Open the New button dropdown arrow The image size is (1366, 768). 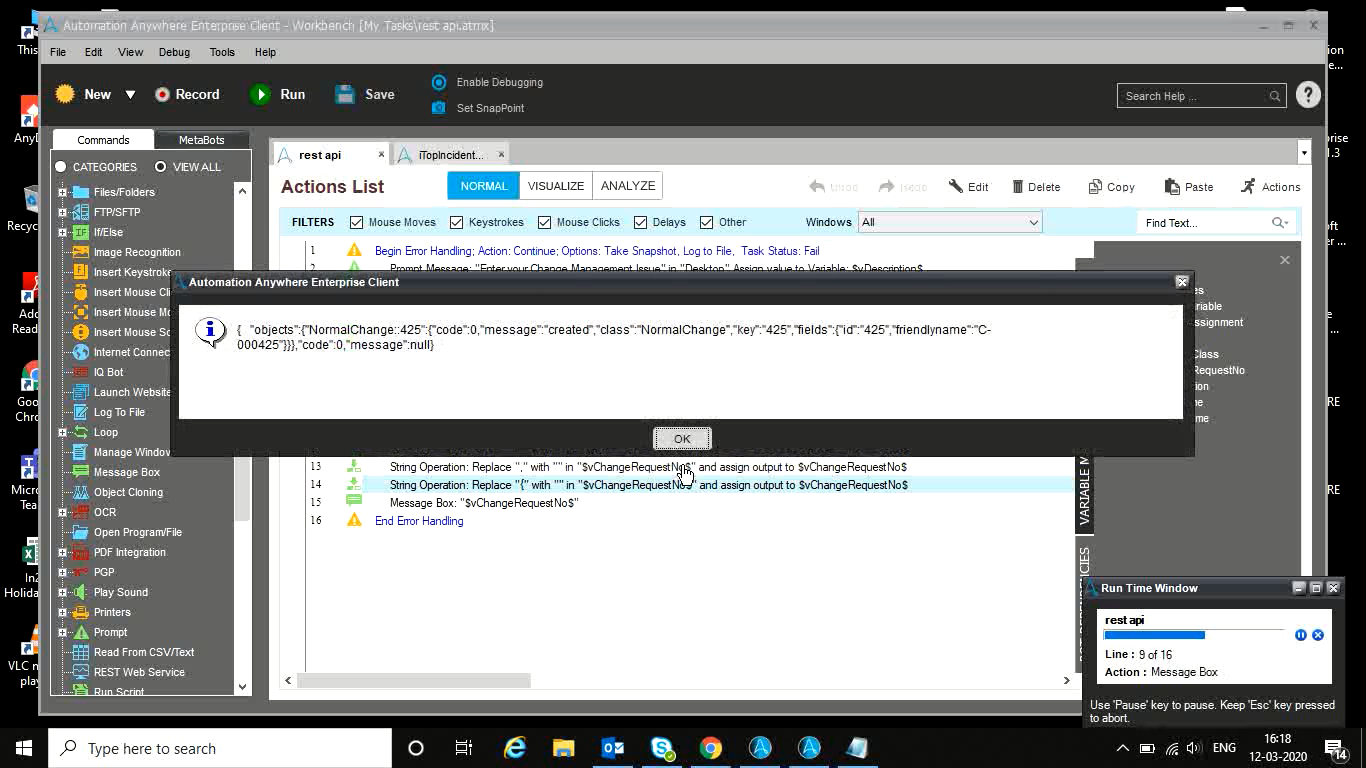[x=130, y=95]
